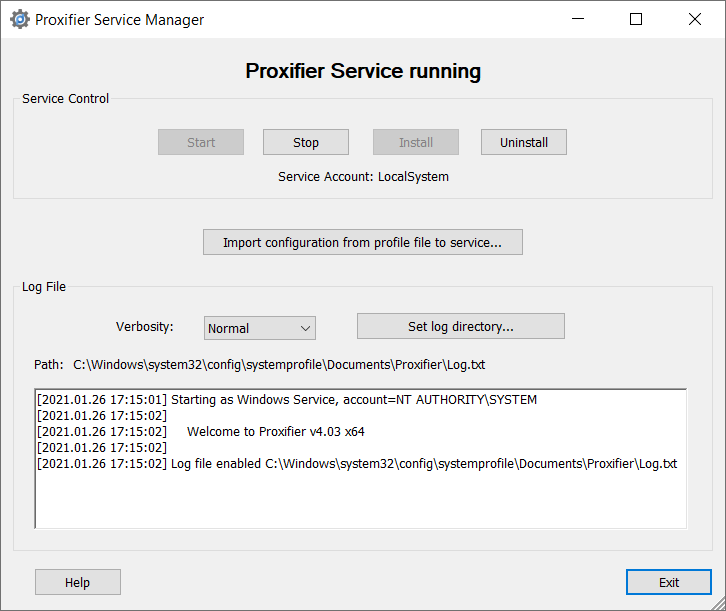Minimize the Proxifier Service Manager window
This screenshot has height=611, width=726.
(x=578, y=19)
